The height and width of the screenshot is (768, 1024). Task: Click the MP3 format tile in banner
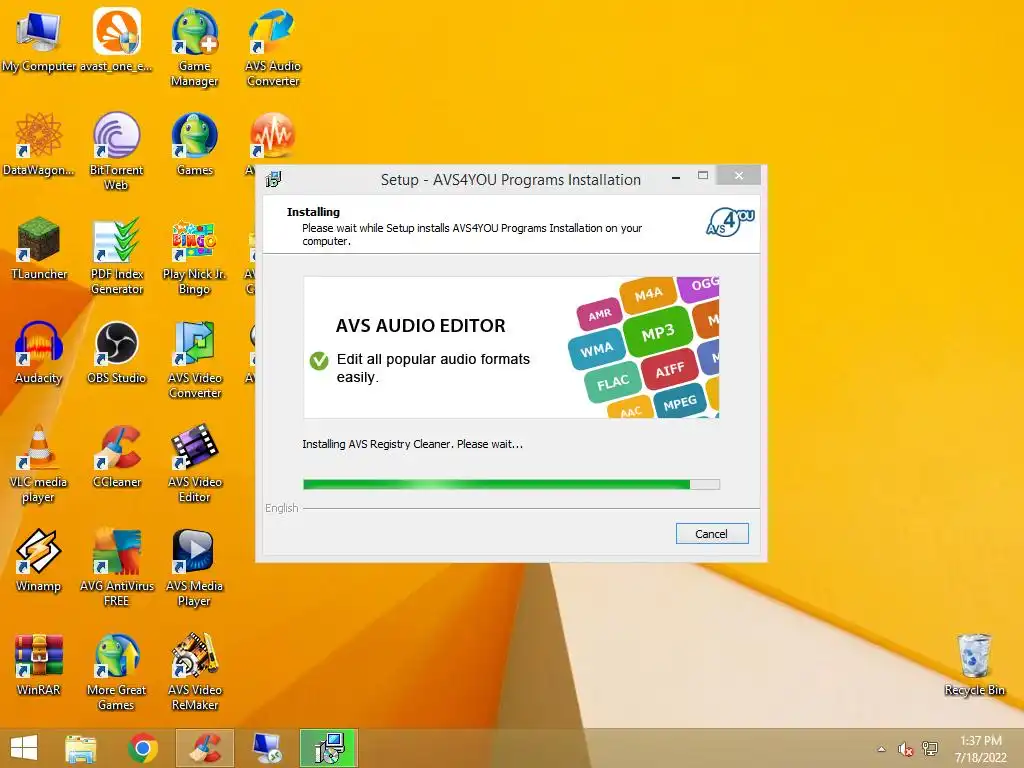[658, 333]
